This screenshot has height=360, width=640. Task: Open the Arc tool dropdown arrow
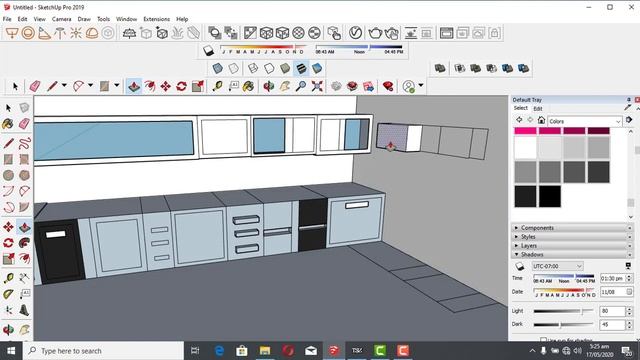coord(91,86)
